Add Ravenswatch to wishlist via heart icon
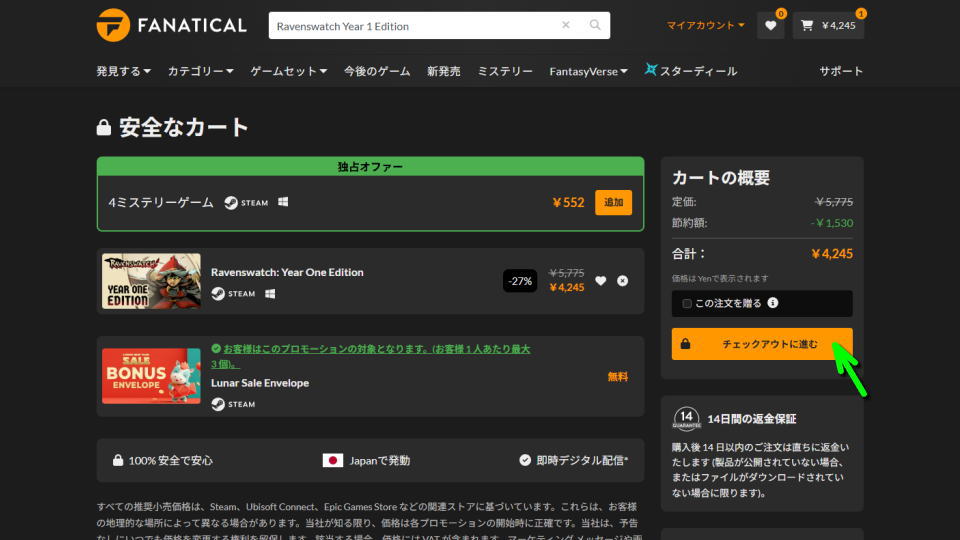This screenshot has width=960, height=540. pos(601,280)
